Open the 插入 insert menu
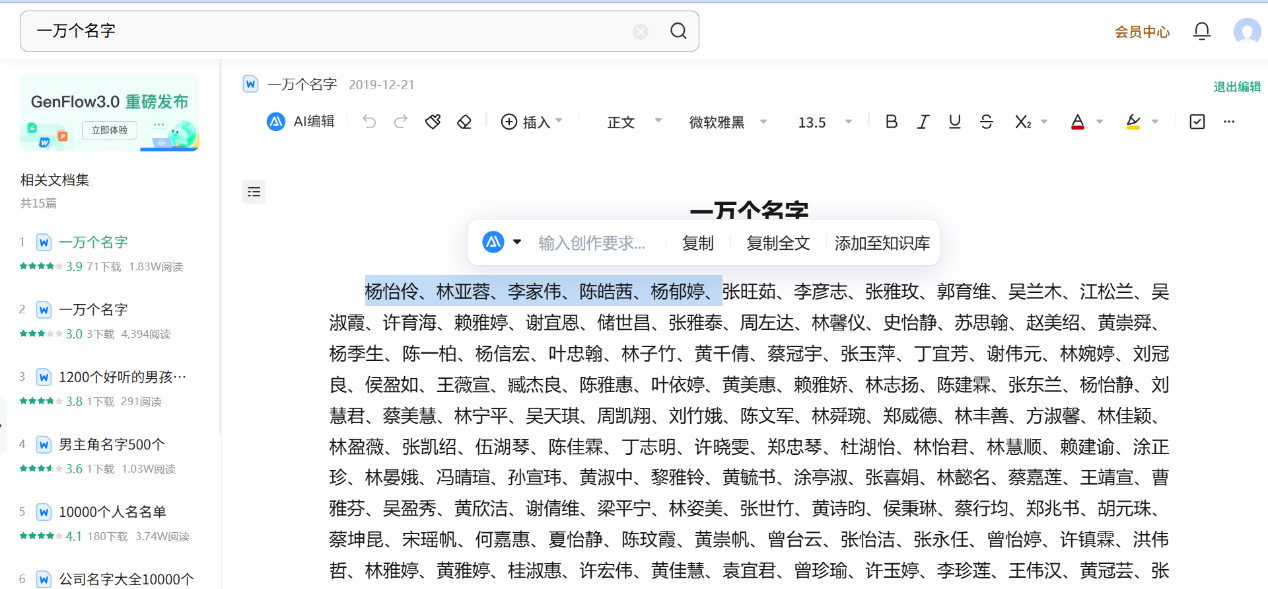1268x589 pixels. tap(532, 122)
